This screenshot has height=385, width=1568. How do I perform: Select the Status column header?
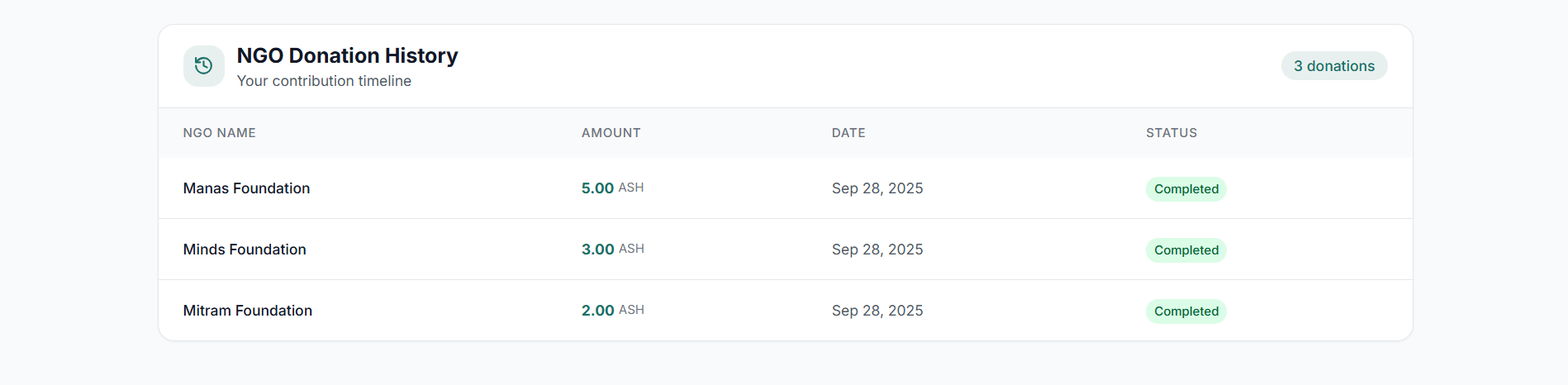(x=1171, y=133)
